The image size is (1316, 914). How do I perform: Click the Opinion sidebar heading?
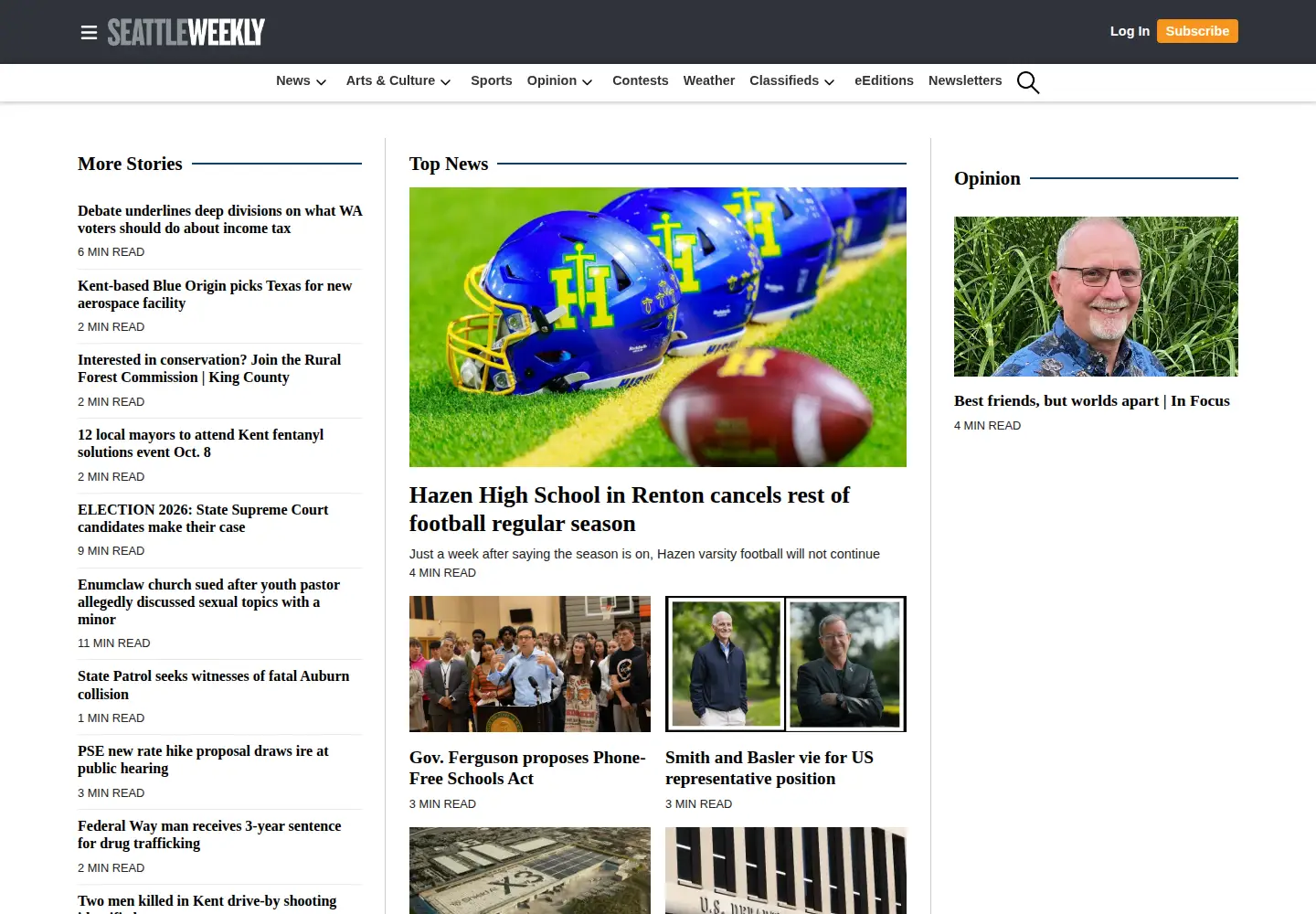(x=987, y=178)
